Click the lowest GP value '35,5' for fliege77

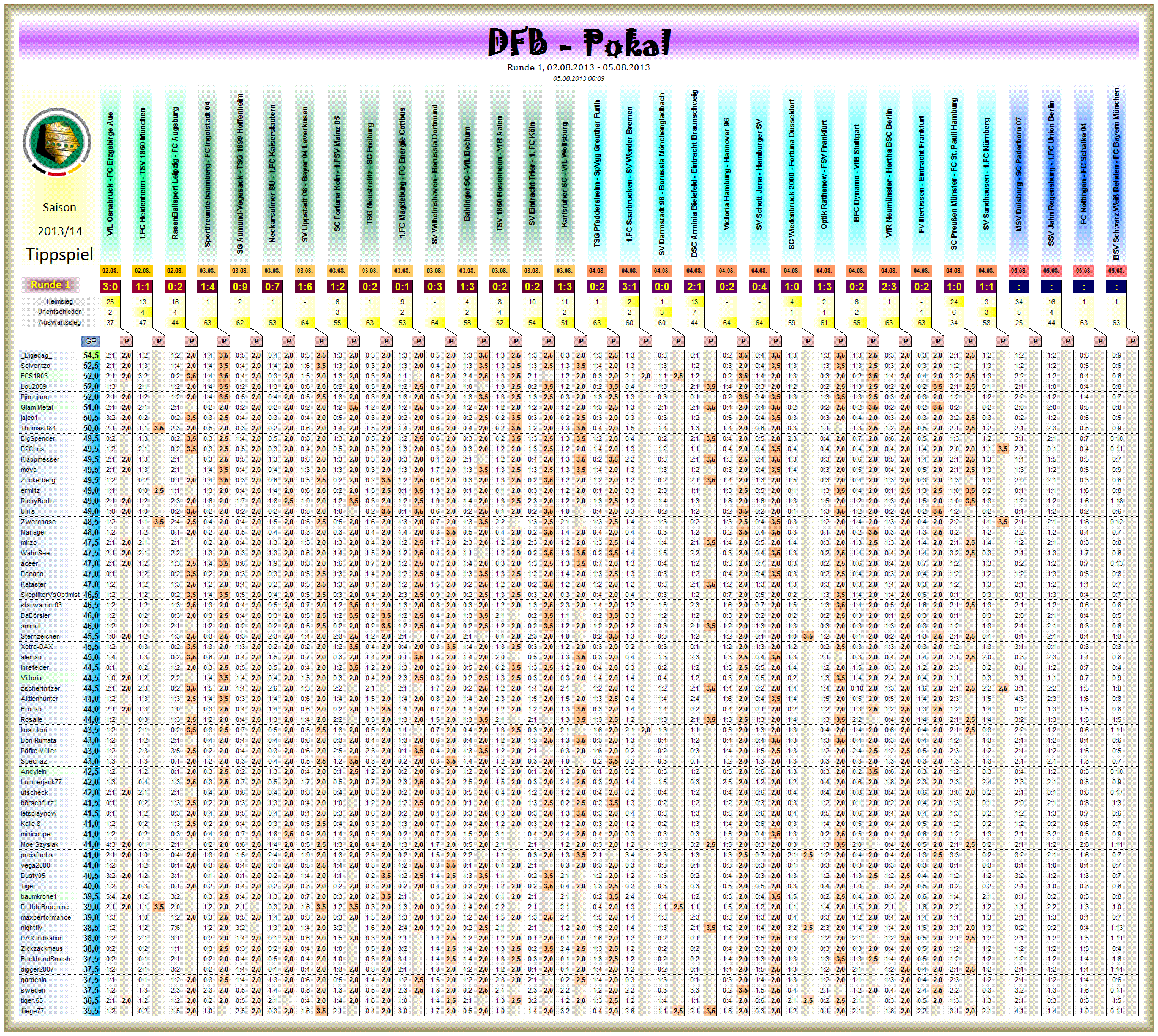(91, 1011)
